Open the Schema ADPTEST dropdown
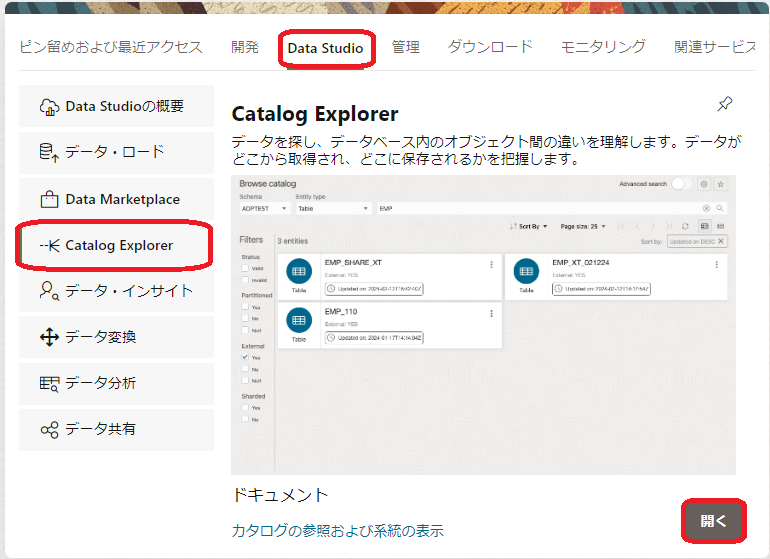The width and height of the screenshot is (770, 559). (264, 209)
